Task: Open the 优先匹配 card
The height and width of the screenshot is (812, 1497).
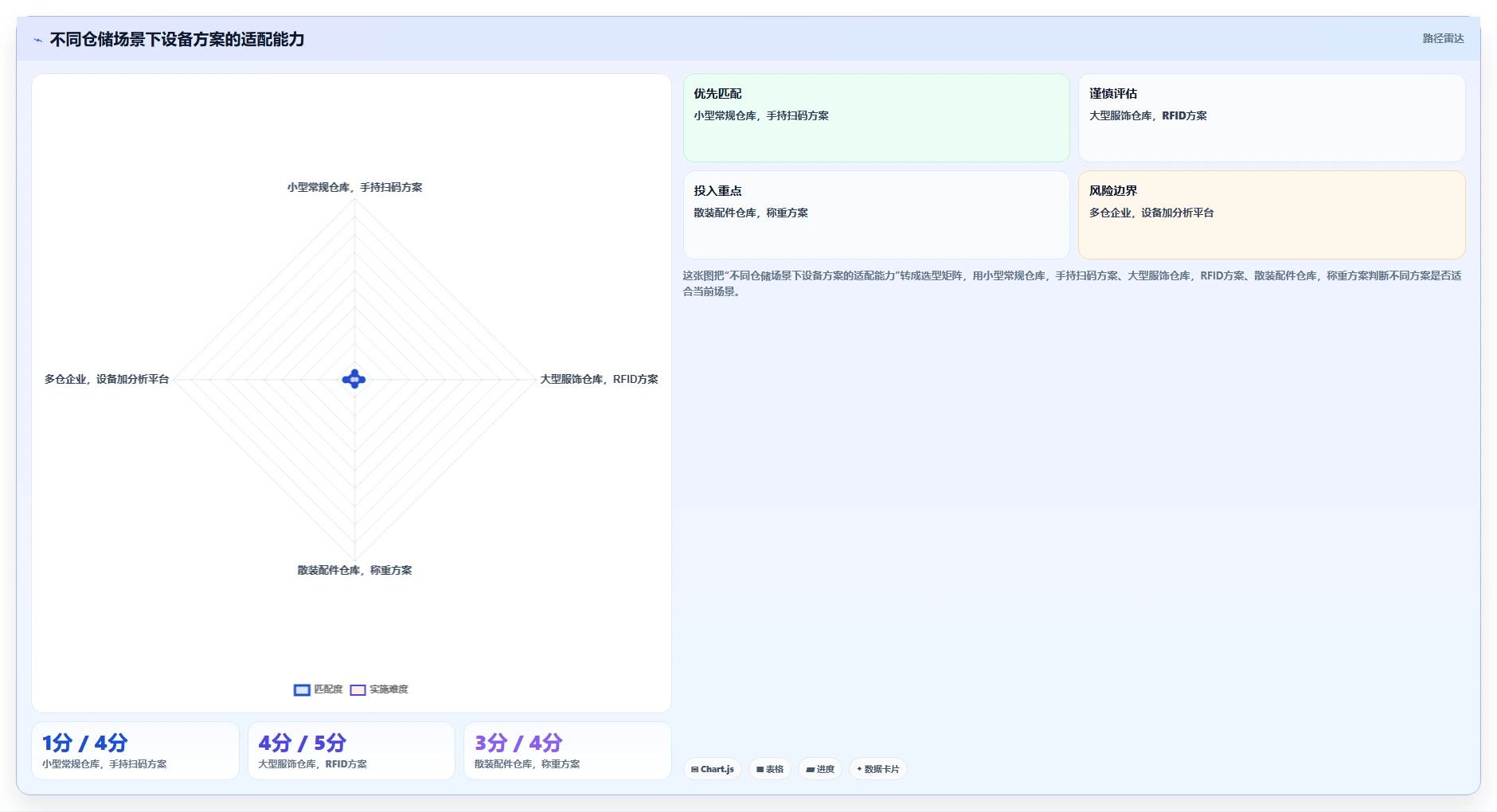Action: (x=876, y=118)
